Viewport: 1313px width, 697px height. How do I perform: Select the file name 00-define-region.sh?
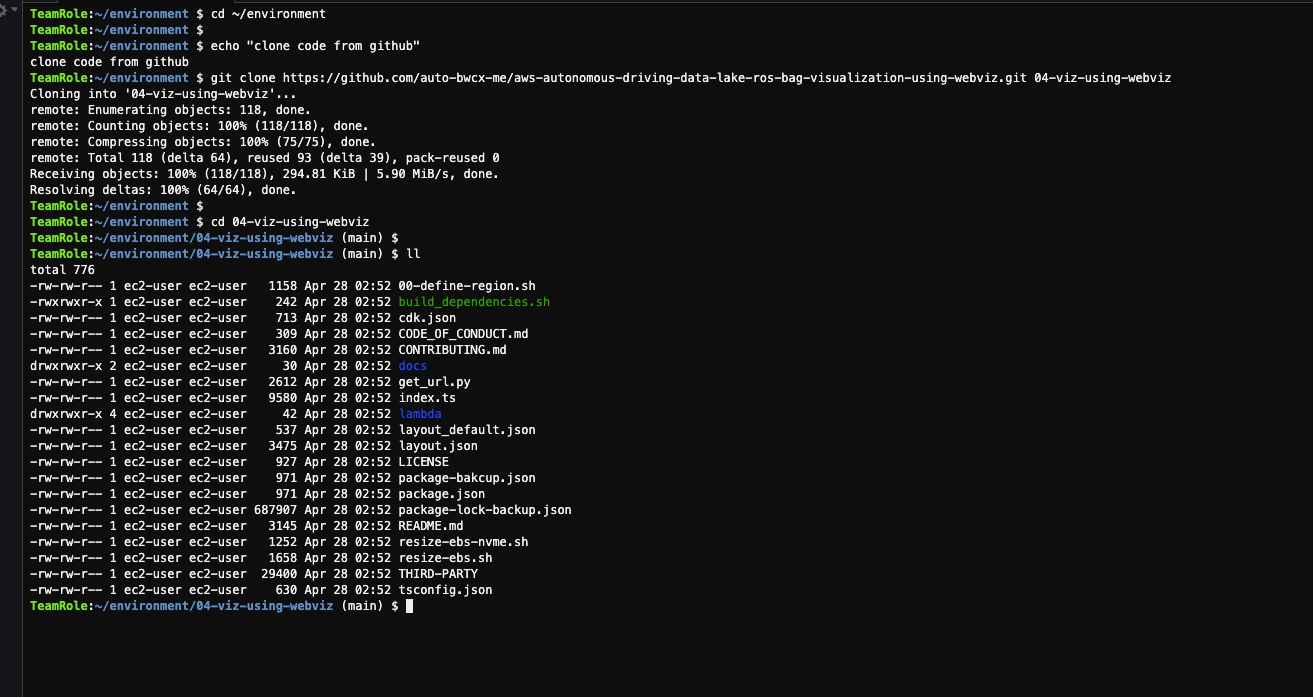[x=465, y=286]
